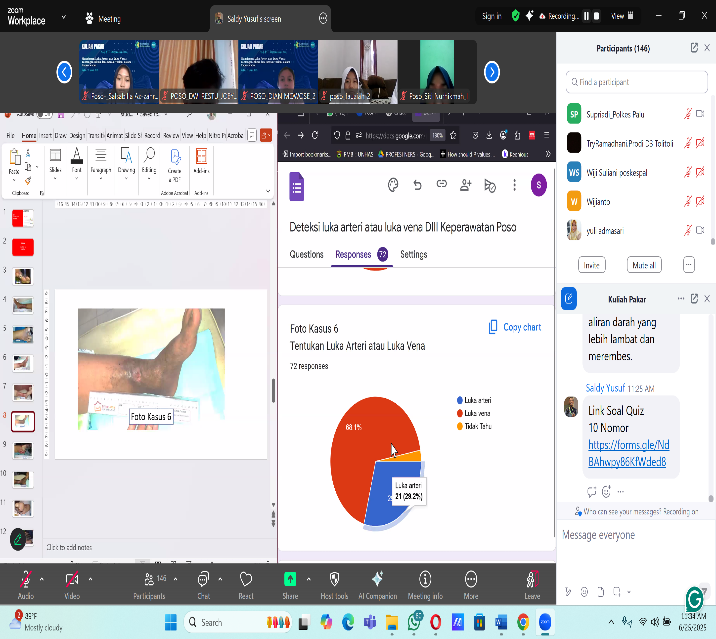Reload the browser page

315,135
